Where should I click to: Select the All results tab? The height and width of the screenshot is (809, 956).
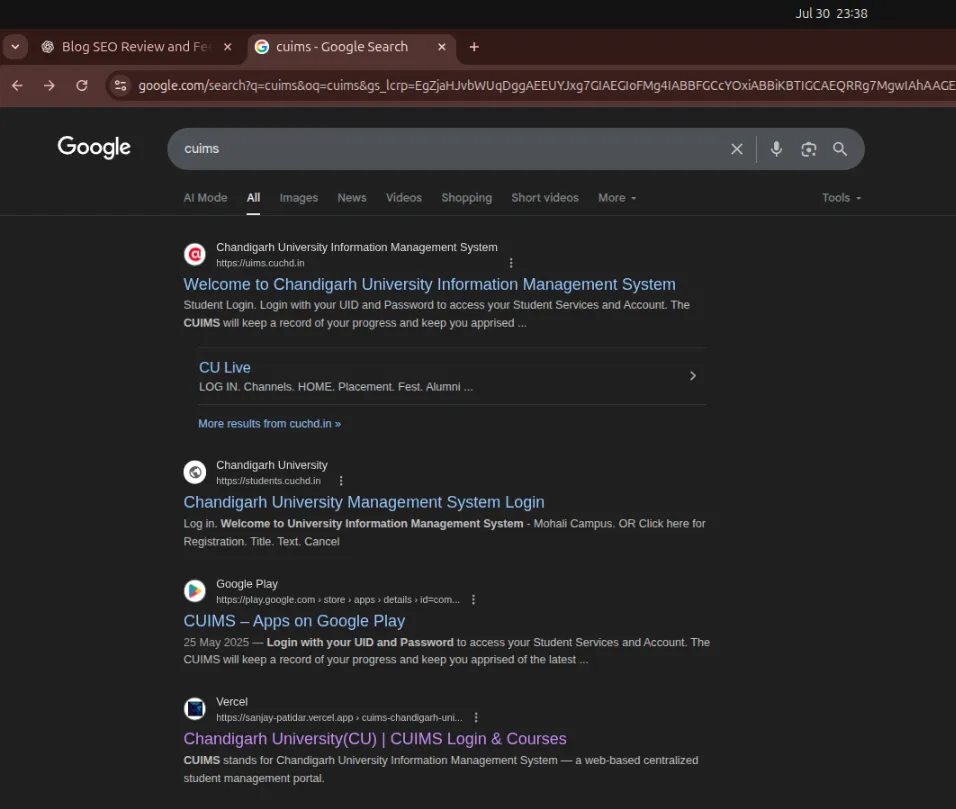[253, 198]
